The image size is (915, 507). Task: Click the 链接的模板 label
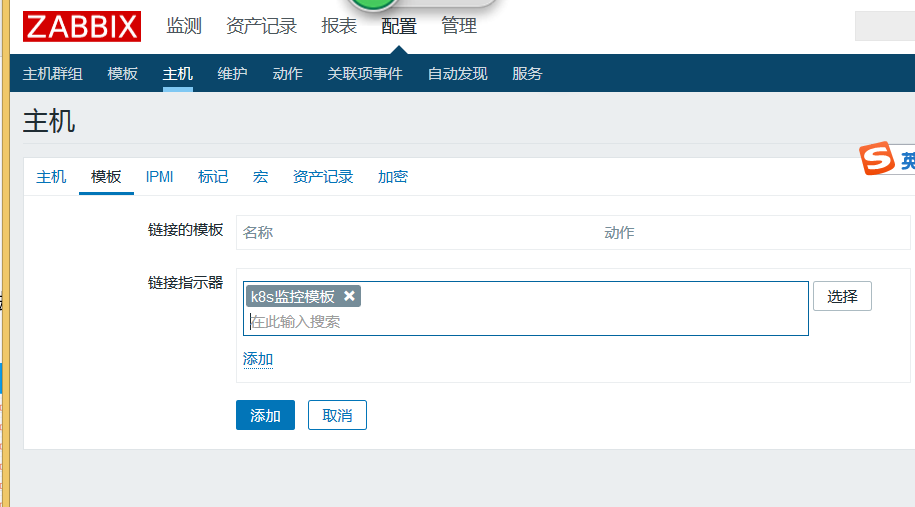(x=186, y=230)
